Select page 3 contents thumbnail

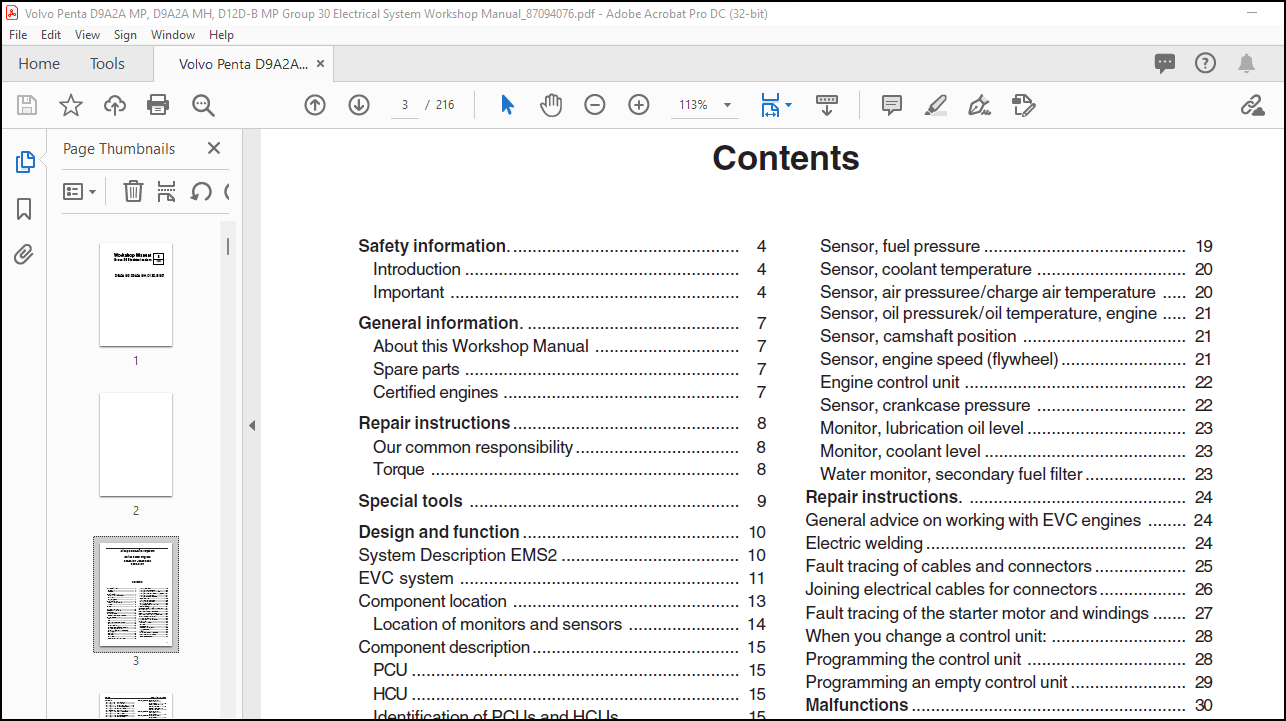click(x=136, y=594)
